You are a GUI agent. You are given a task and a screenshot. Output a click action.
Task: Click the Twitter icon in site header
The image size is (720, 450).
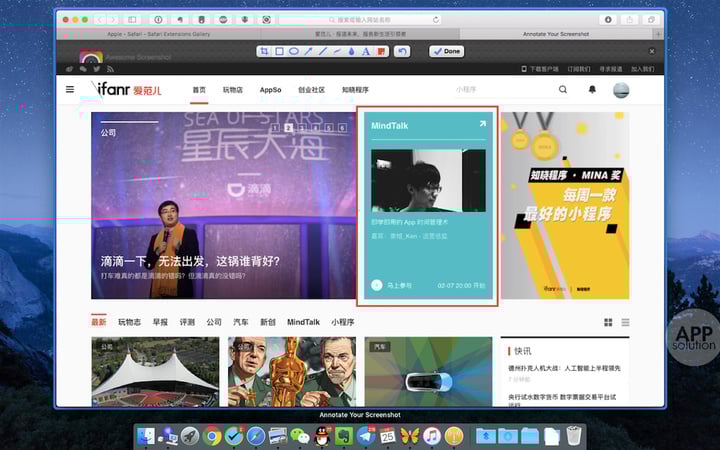pos(97,69)
